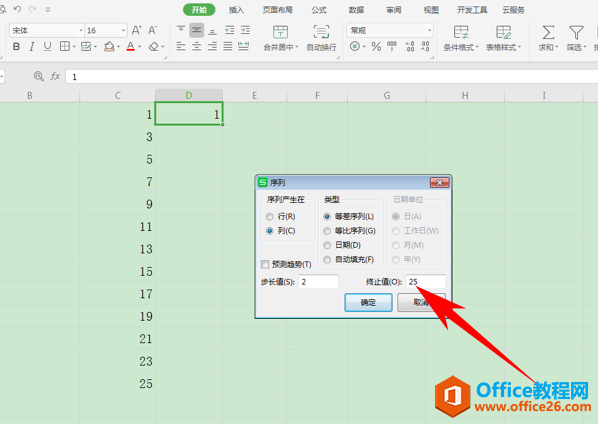
Task: Click the redo arrow in title bar
Action: point(33,9)
